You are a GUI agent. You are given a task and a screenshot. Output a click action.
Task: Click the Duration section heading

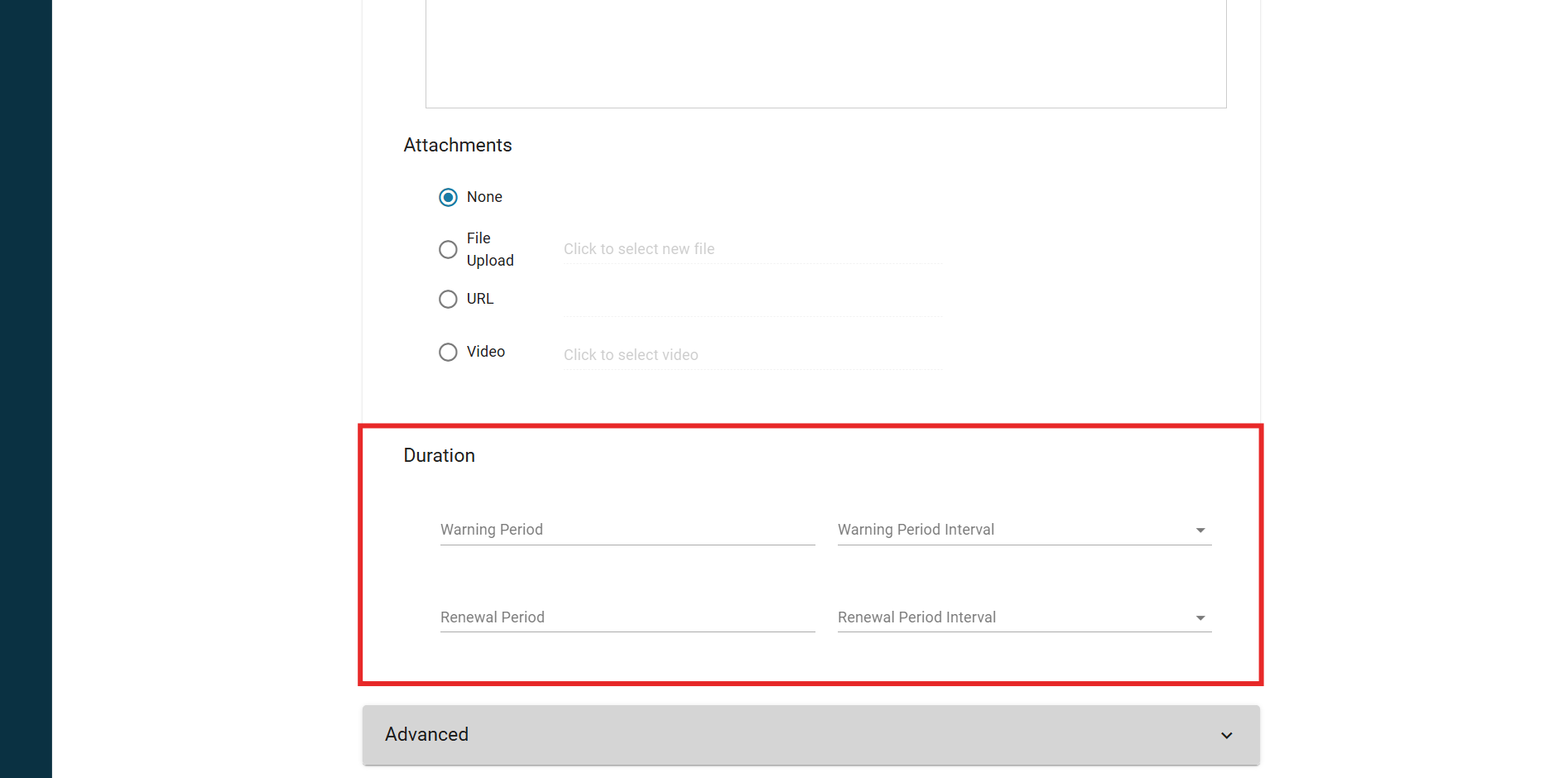tap(439, 456)
